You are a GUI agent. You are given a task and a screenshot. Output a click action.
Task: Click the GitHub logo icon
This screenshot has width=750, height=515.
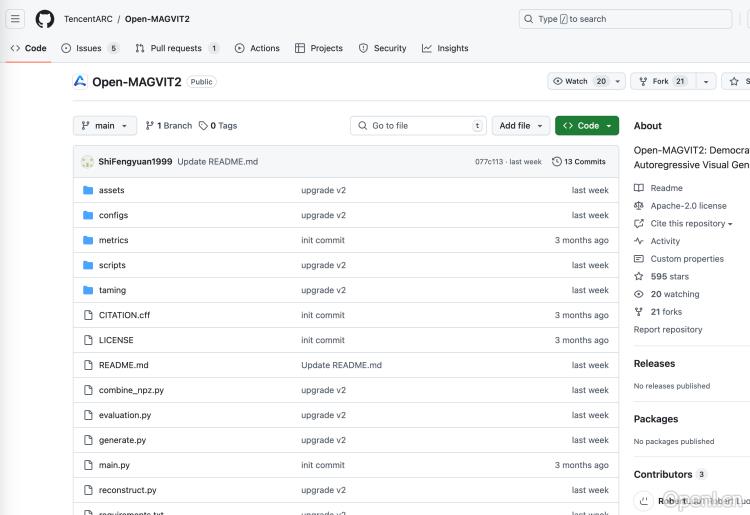[45, 19]
